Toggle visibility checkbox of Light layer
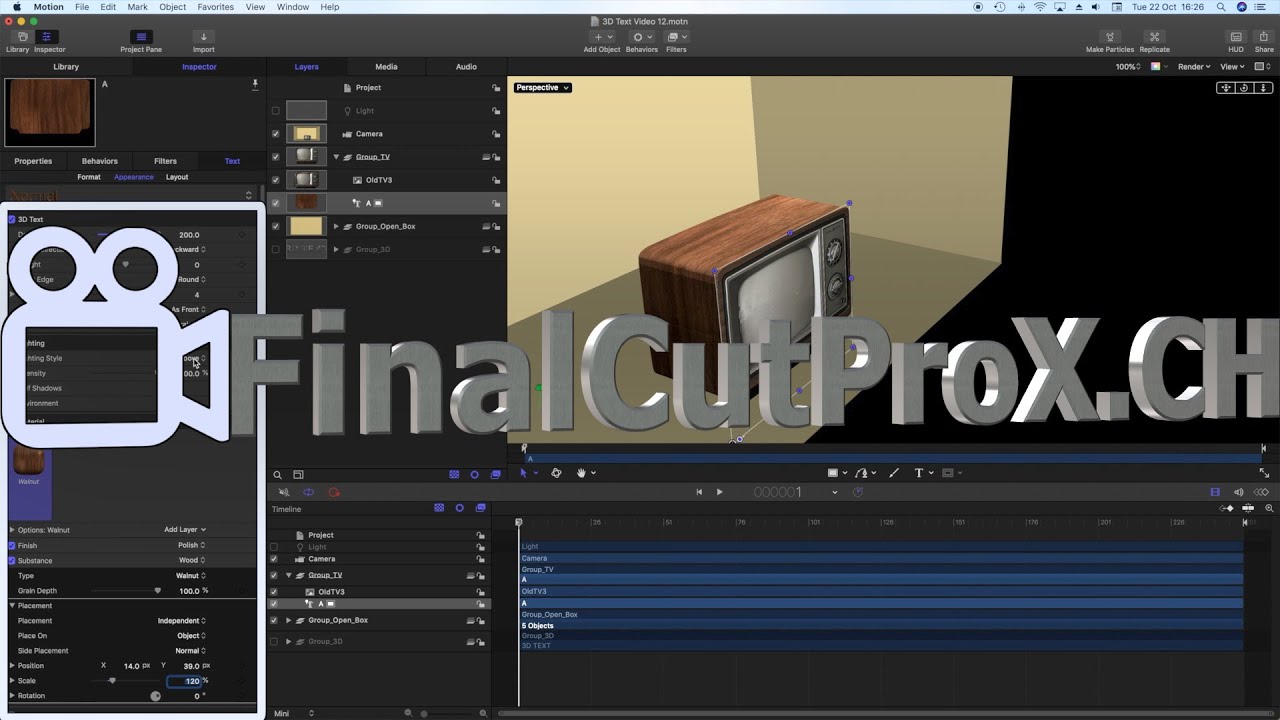Screen dimensions: 1280x720 click(276, 111)
